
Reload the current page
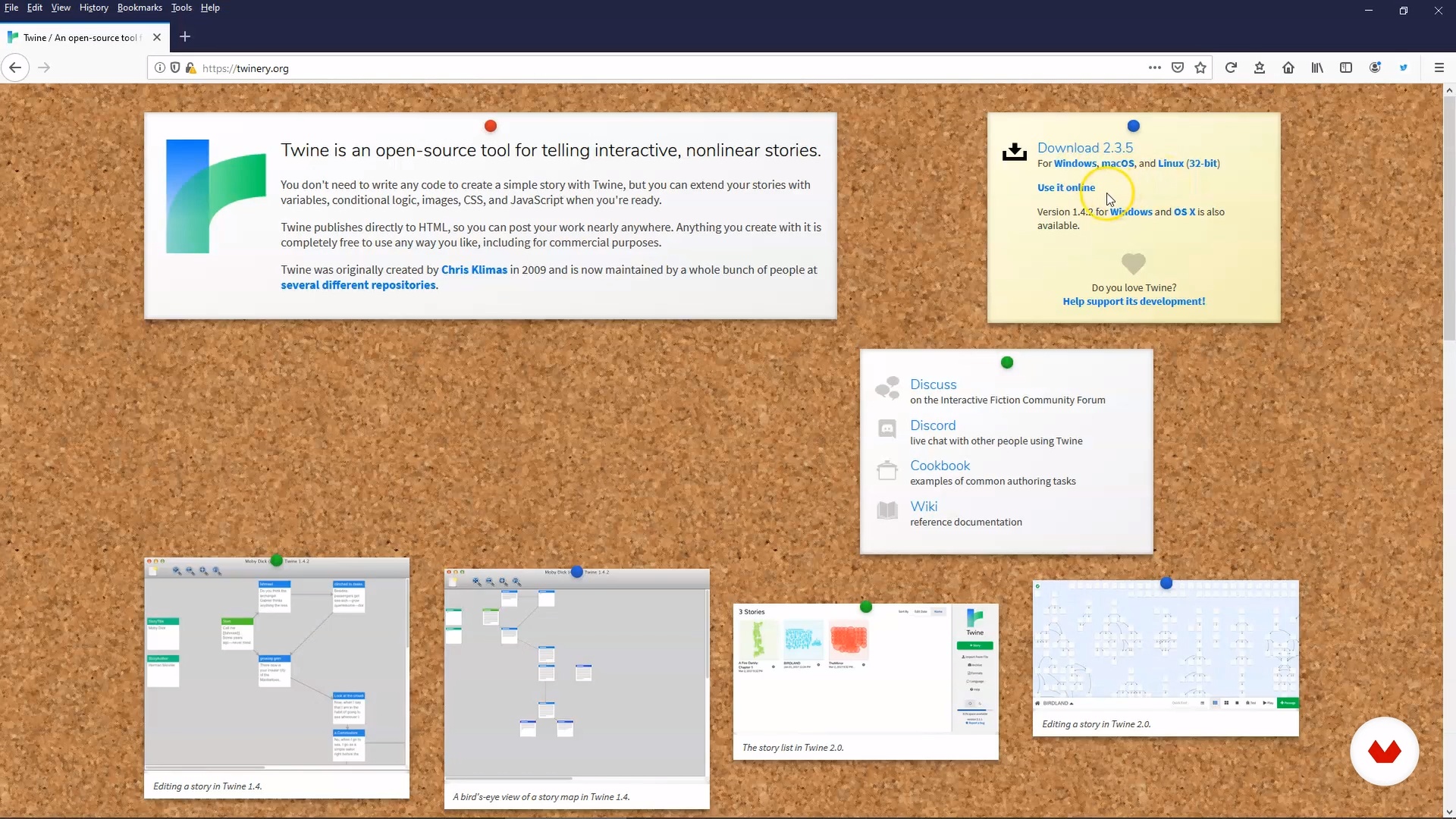click(1231, 67)
